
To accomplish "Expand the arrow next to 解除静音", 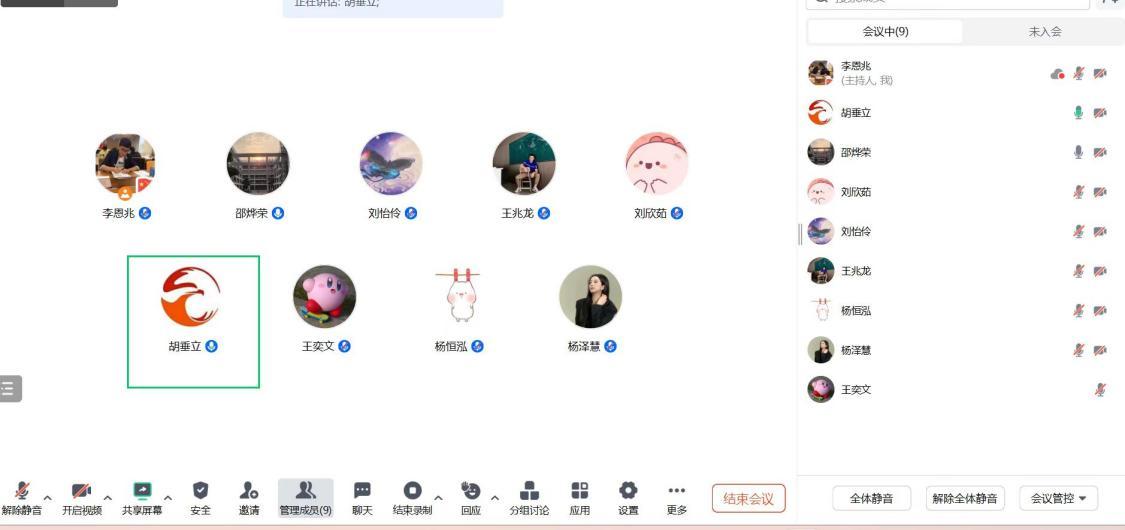I will click(x=47, y=498).
